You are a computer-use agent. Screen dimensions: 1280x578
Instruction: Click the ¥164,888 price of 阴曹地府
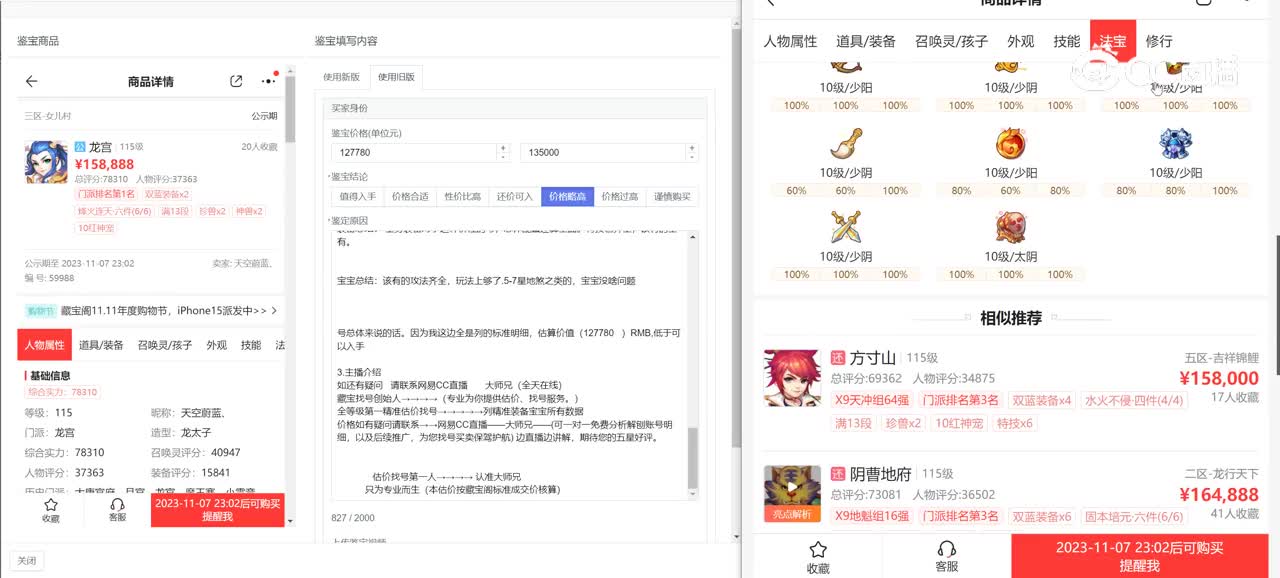click(x=1219, y=494)
